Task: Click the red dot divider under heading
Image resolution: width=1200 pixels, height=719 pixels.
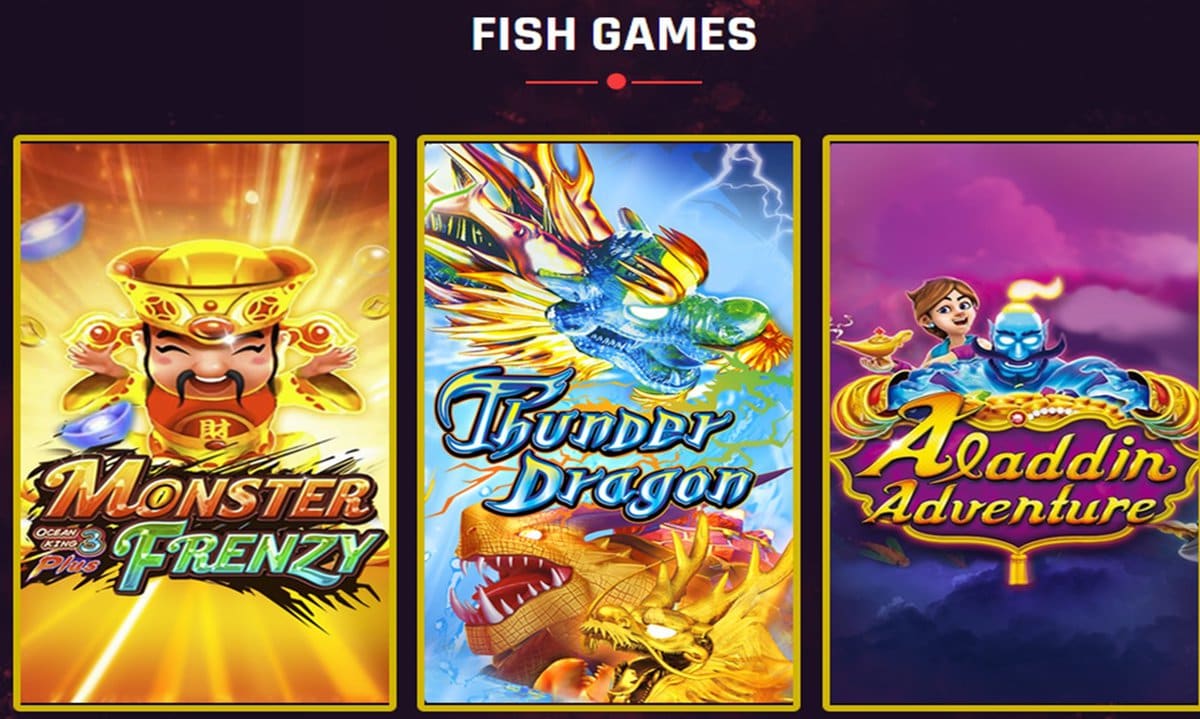Action: [616, 82]
